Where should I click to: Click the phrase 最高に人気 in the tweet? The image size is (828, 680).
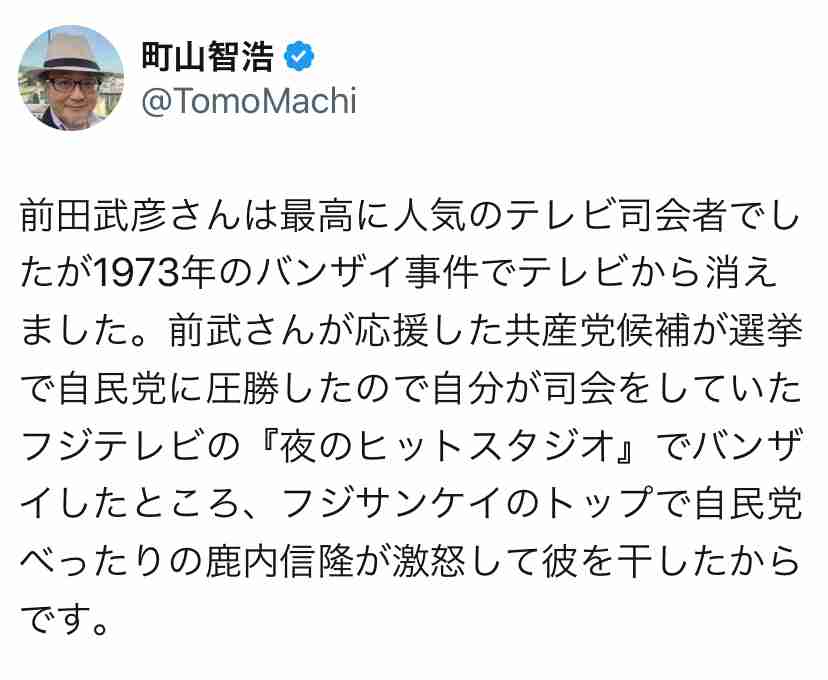point(373,215)
